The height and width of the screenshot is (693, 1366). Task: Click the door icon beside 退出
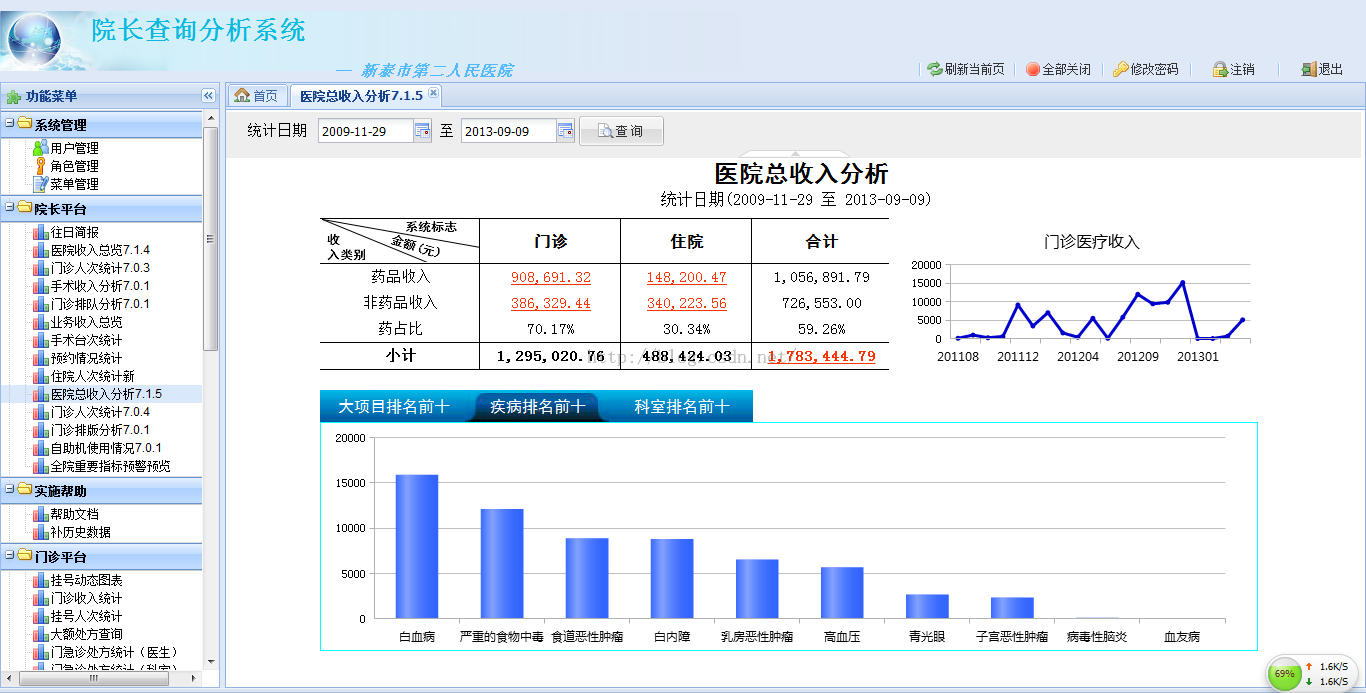[1308, 69]
